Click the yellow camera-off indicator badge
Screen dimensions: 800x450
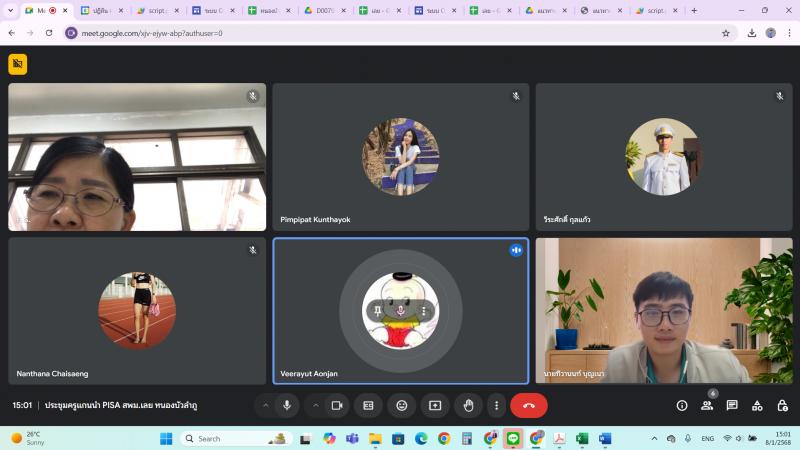tap(18, 64)
